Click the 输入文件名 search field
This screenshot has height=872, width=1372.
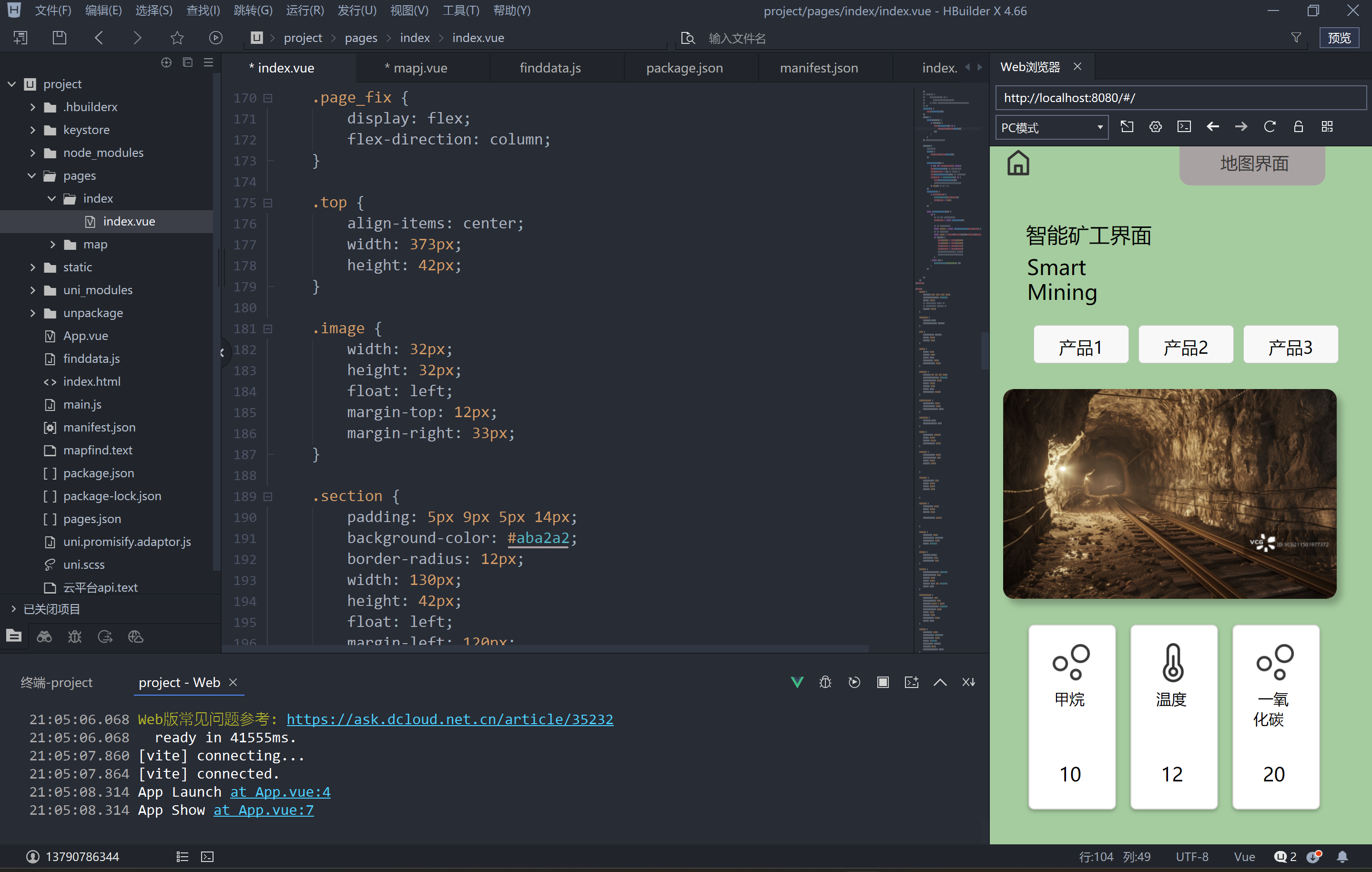[737, 38]
